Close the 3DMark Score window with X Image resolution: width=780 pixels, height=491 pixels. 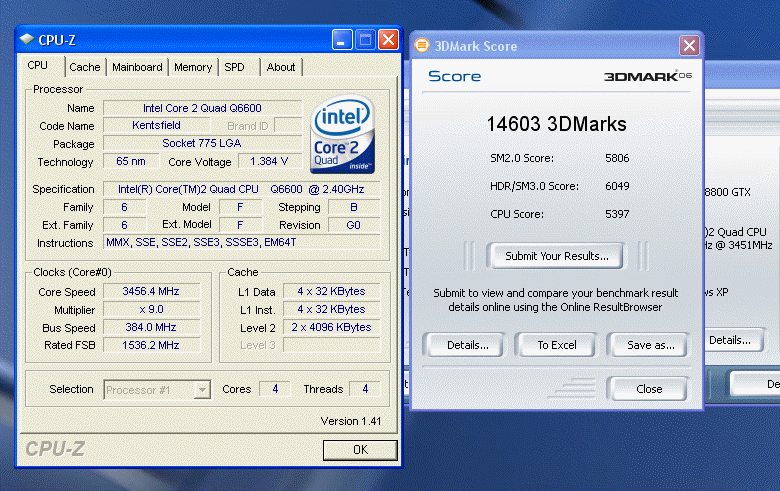tap(689, 46)
